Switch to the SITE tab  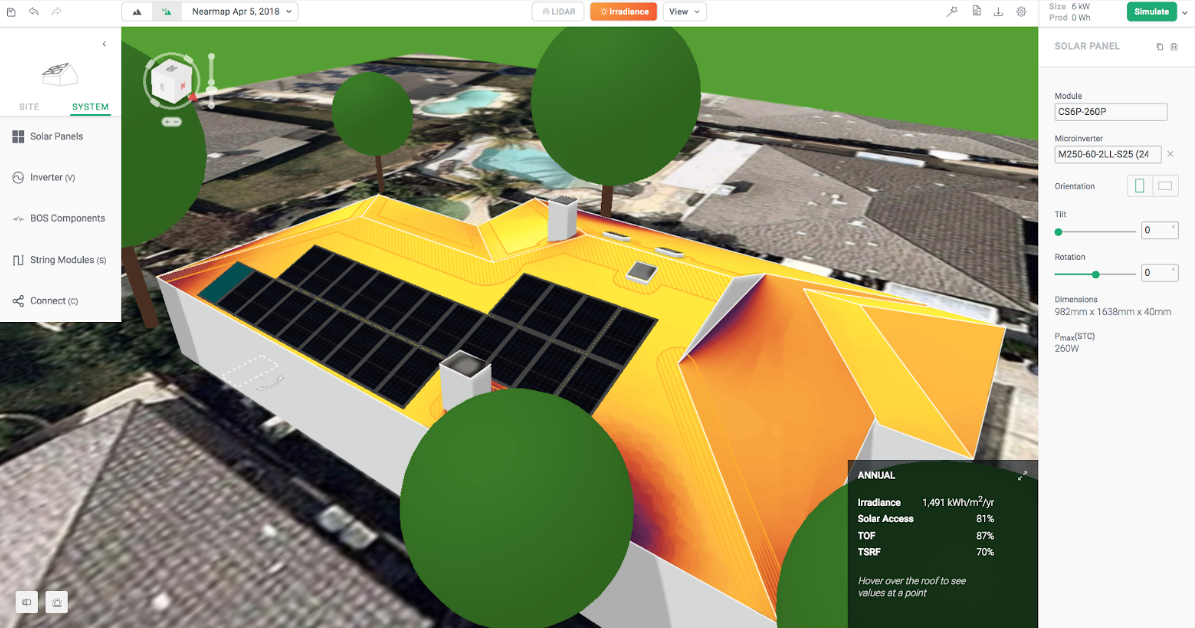click(x=29, y=107)
